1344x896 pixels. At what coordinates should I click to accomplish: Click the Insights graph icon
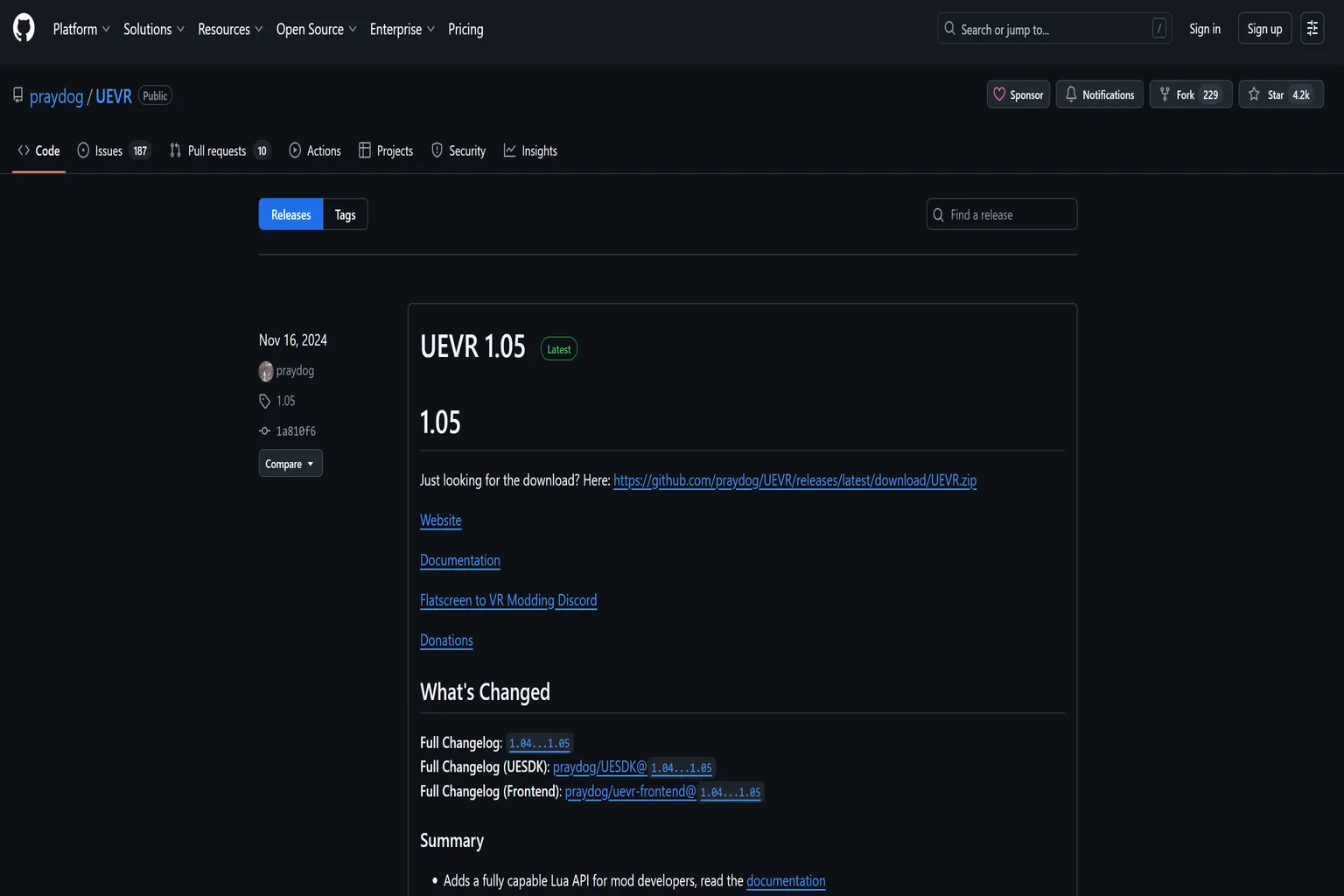(x=509, y=150)
